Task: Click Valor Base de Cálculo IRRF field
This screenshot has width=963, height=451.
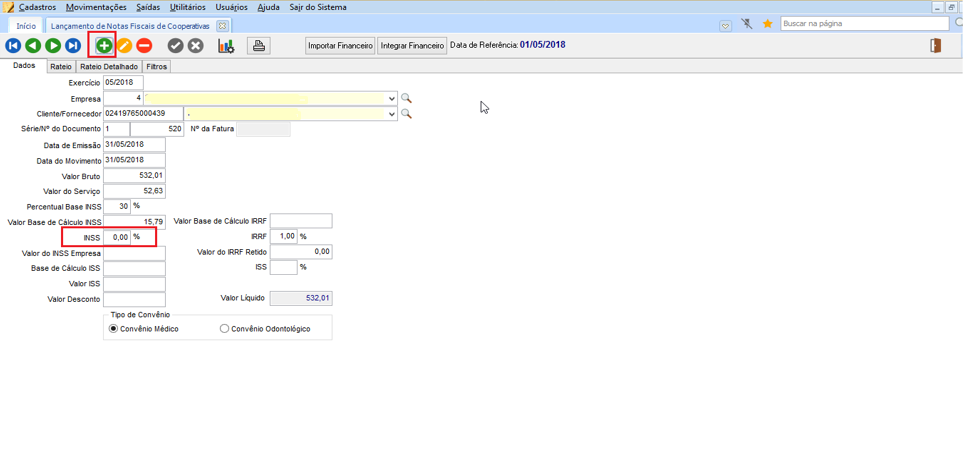Action: click(301, 221)
